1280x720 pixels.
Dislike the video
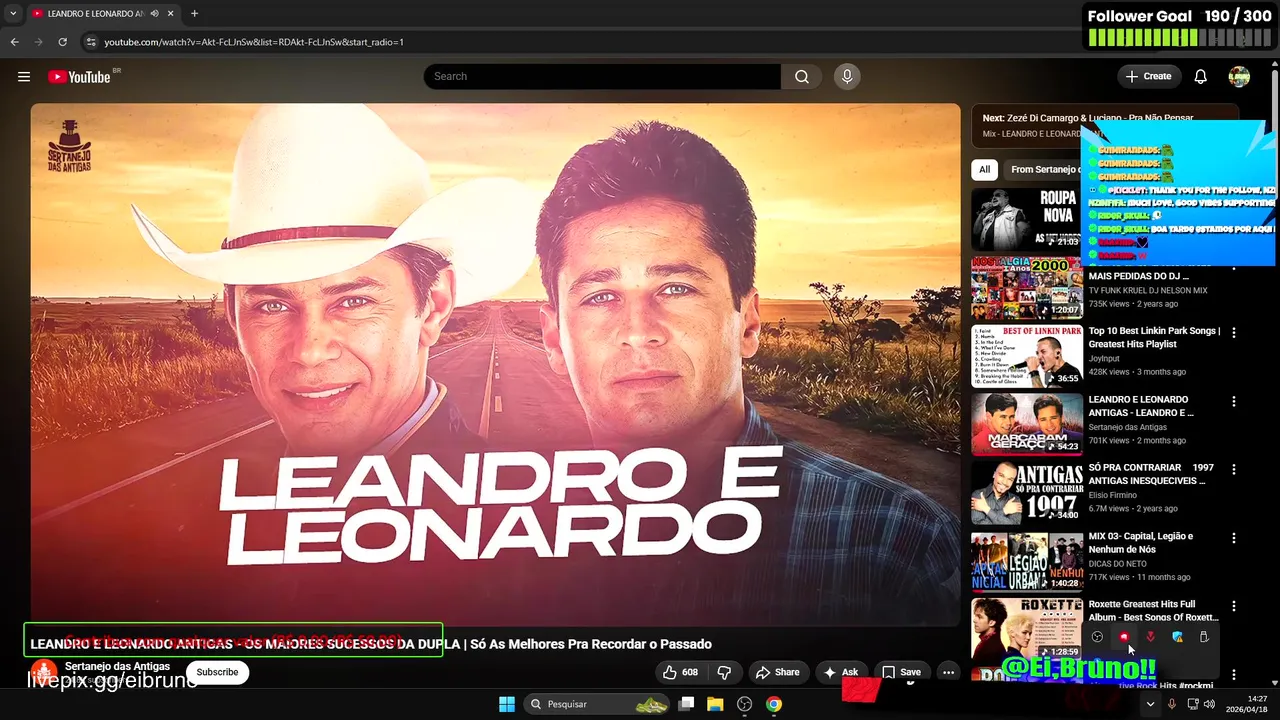click(725, 673)
